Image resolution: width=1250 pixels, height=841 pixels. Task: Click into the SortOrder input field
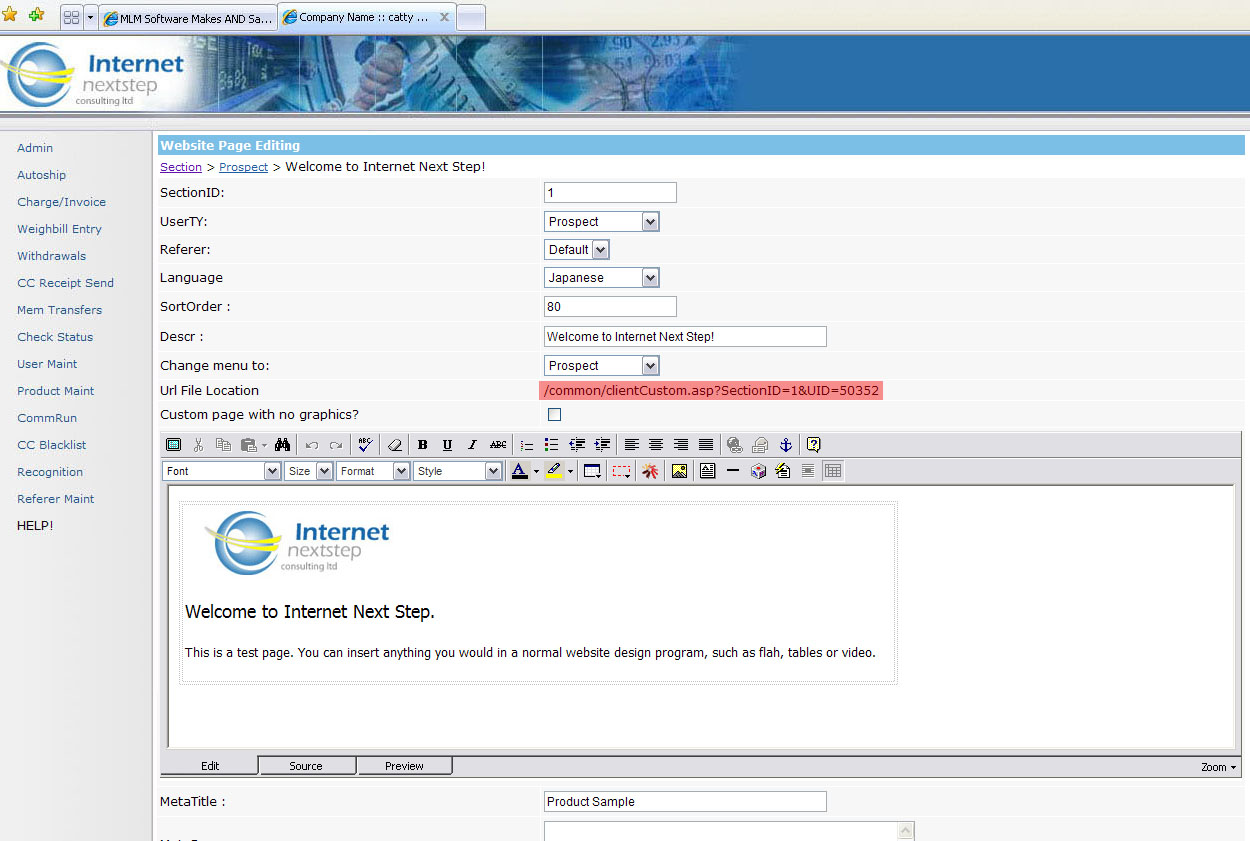pos(610,307)
